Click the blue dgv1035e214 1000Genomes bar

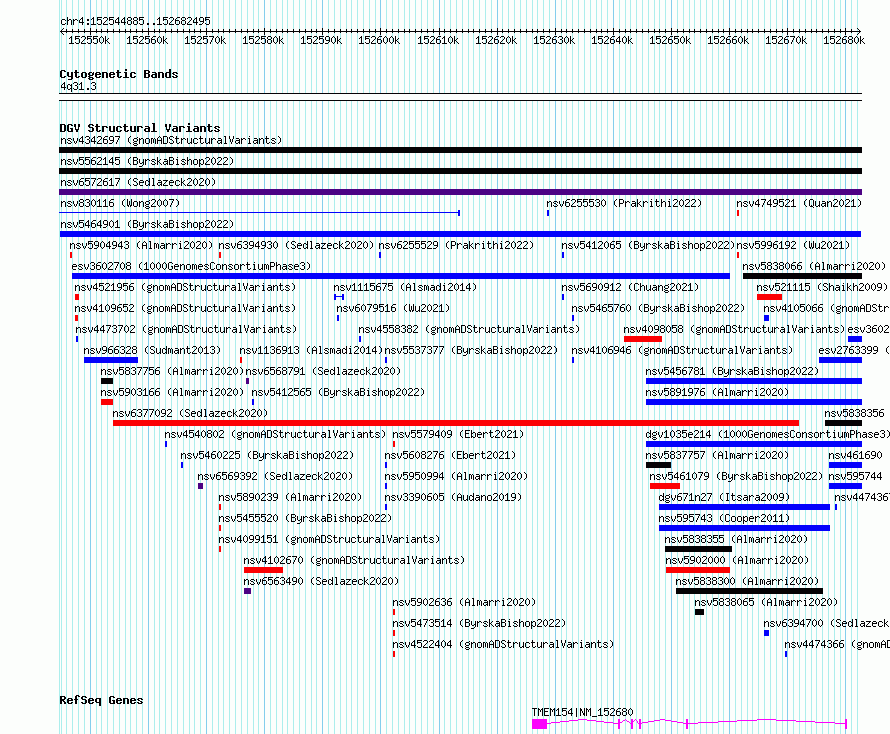point(754,444)
